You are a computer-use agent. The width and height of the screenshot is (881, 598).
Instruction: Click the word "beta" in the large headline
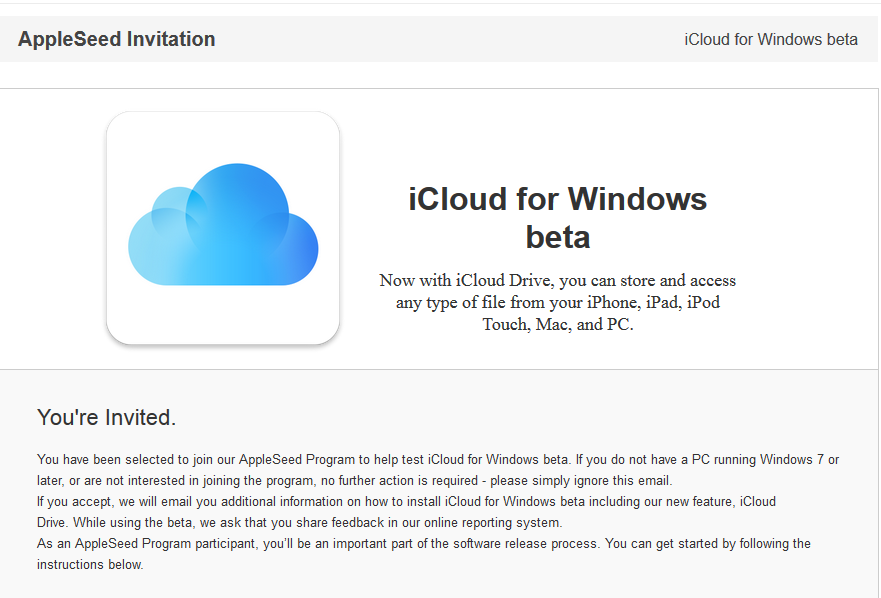(558, 237)
